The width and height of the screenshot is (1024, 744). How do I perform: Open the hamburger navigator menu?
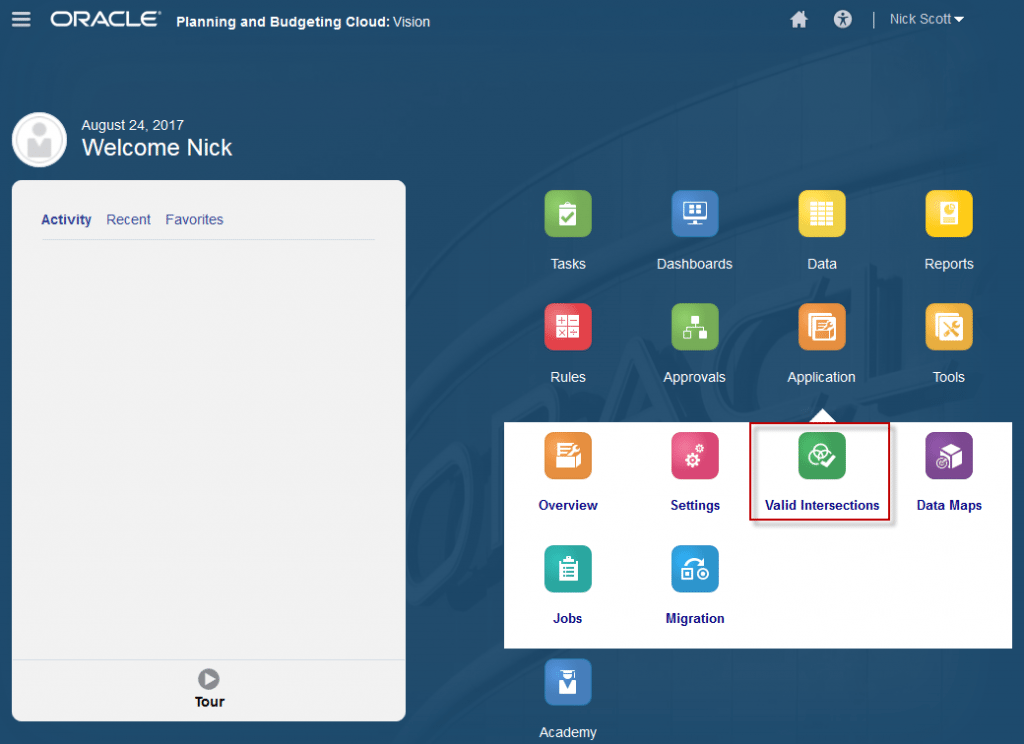pyautogui.click(x=21, y=20)
